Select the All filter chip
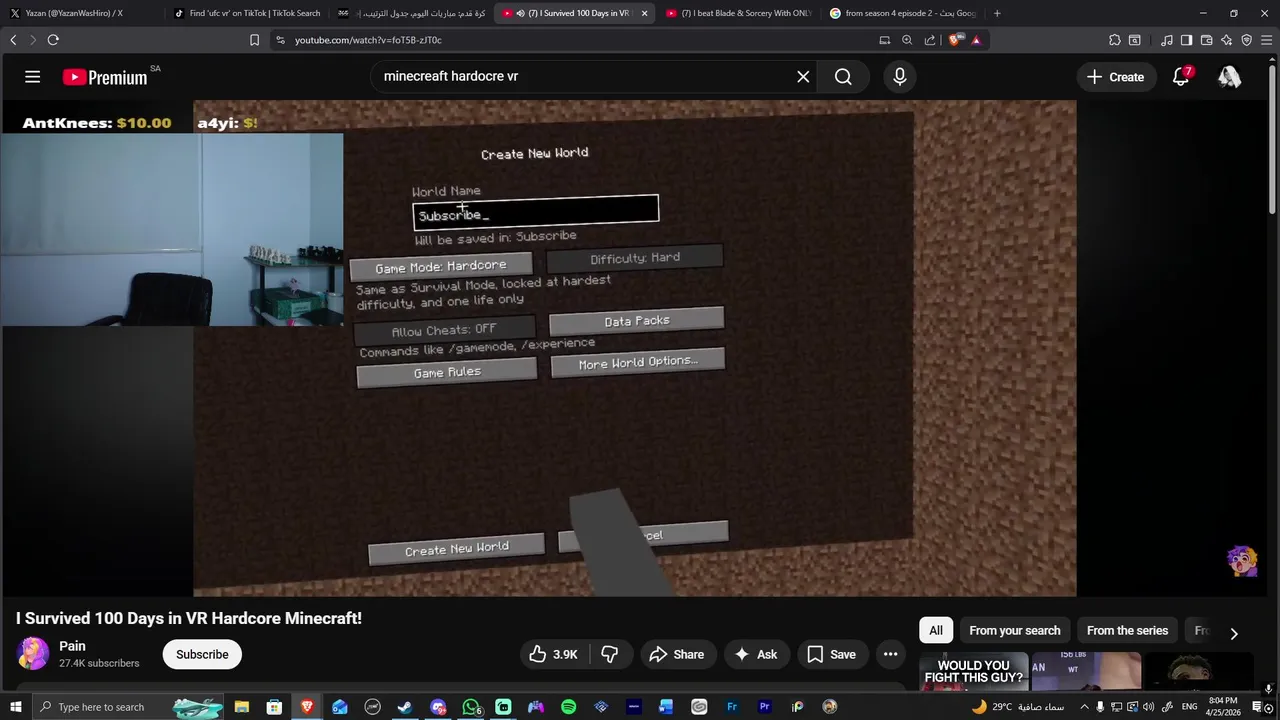The image size is (1280, 720). coord(936,630)
